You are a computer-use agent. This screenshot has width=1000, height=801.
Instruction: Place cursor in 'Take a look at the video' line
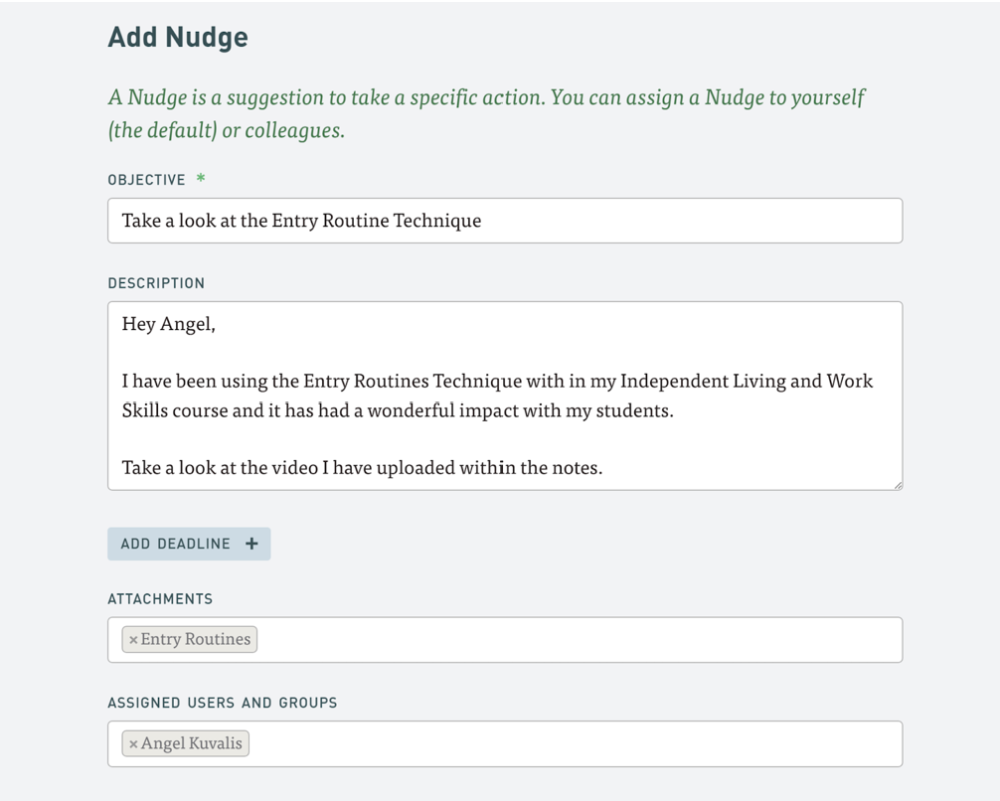[x=362, y=466]
